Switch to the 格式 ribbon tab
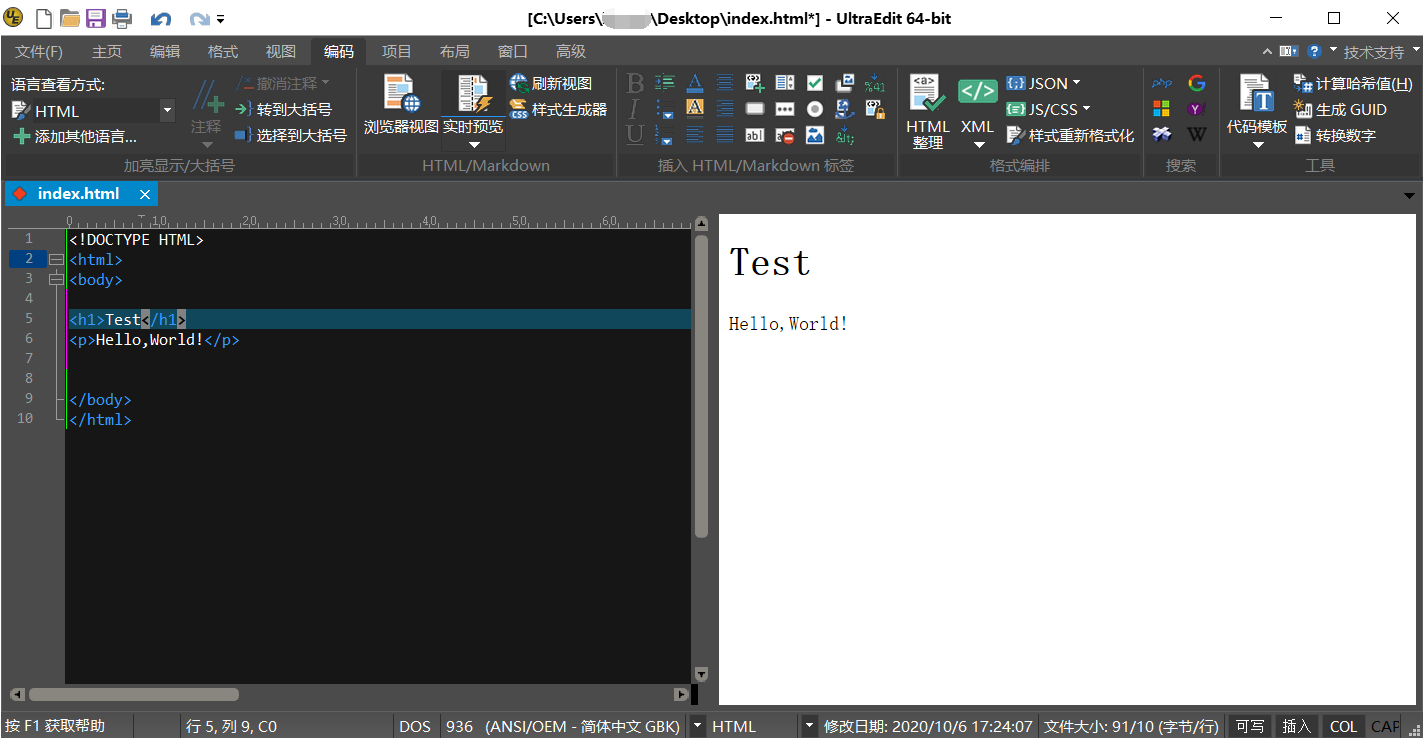 (x=223, y=52)
